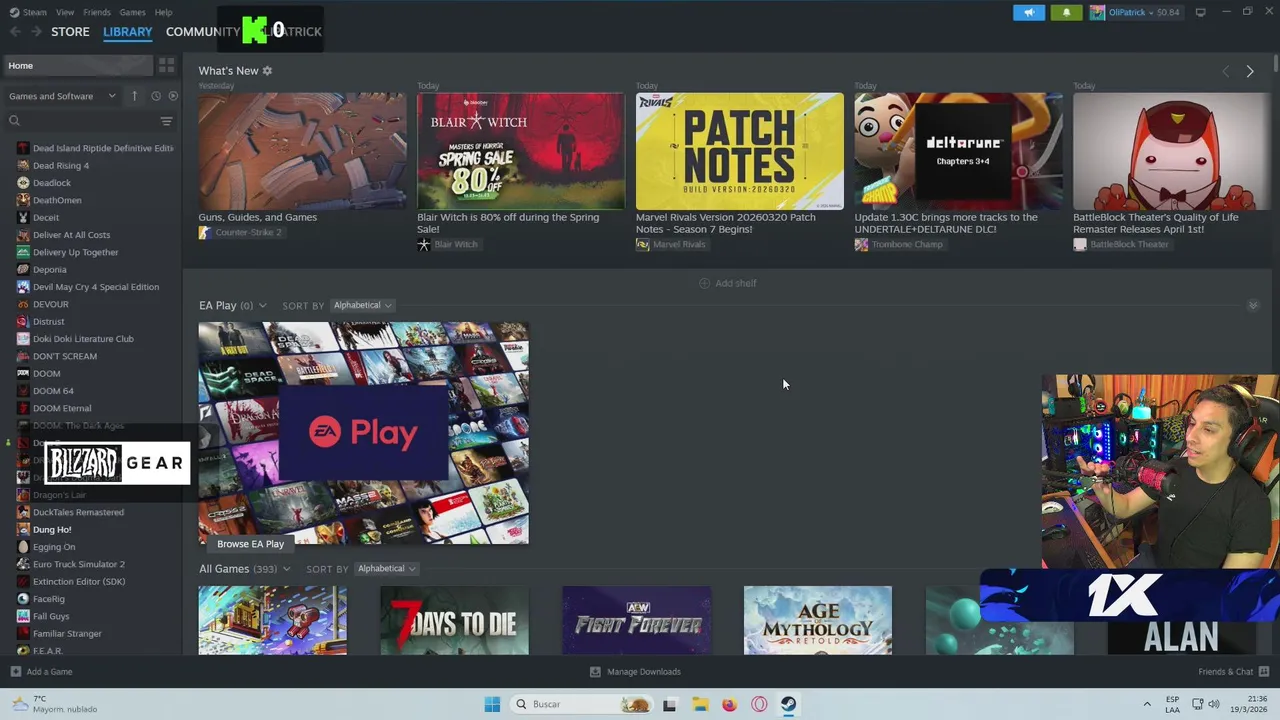Open the Opera browser taskbar icon

coord(759,704)
